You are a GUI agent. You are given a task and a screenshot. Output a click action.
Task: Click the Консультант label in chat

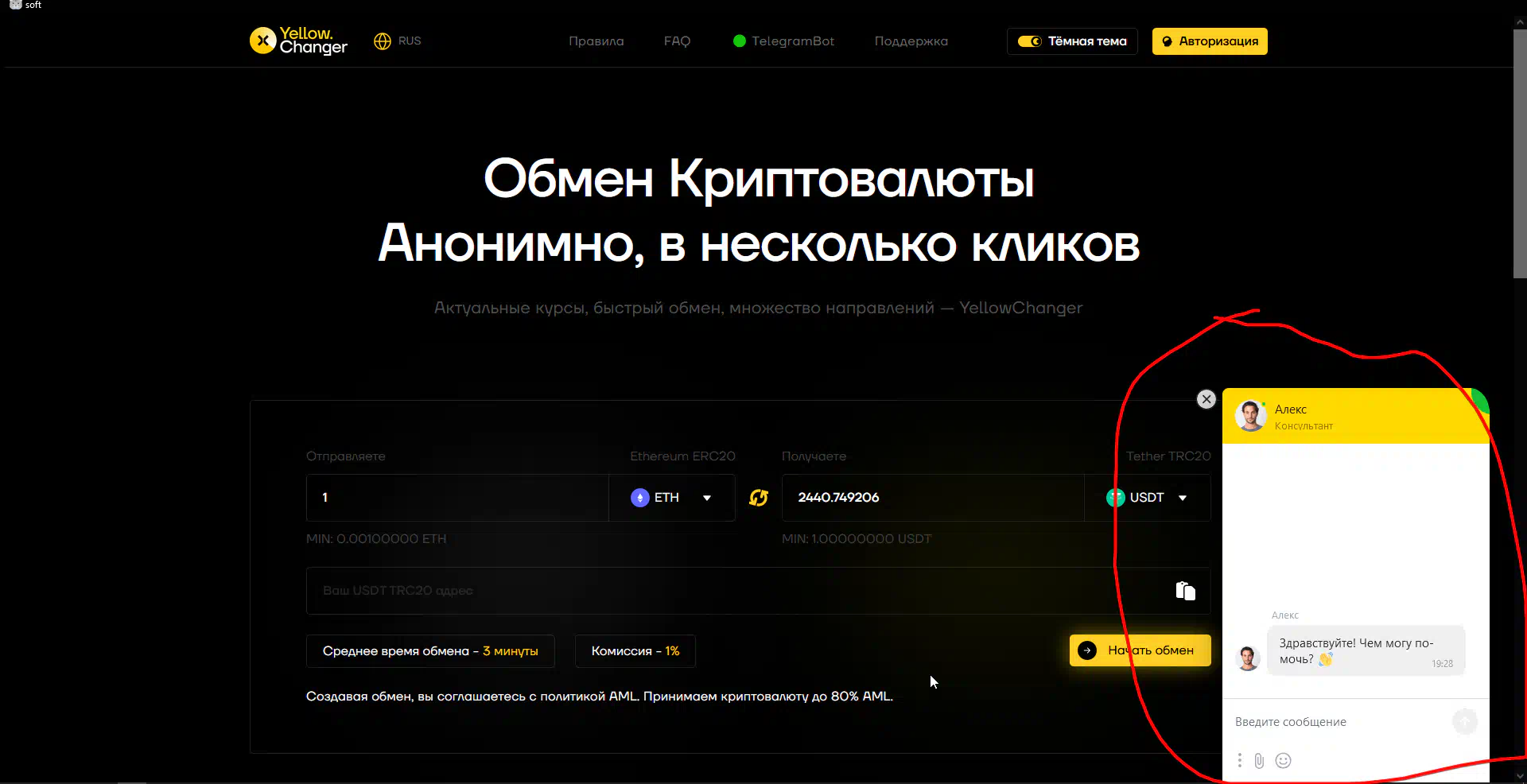coord(1304,426)
